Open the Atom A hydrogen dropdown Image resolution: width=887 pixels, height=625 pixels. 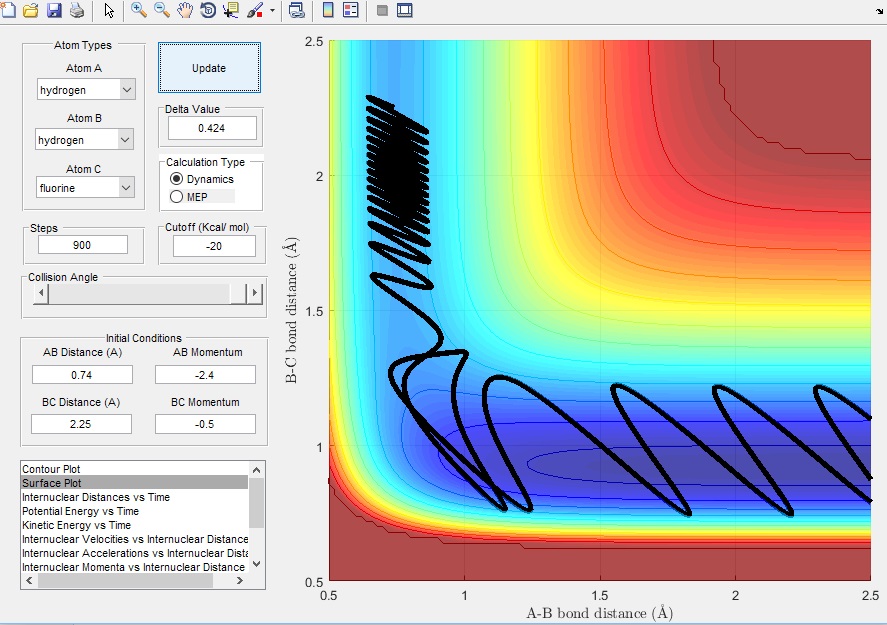pos(86,89)
